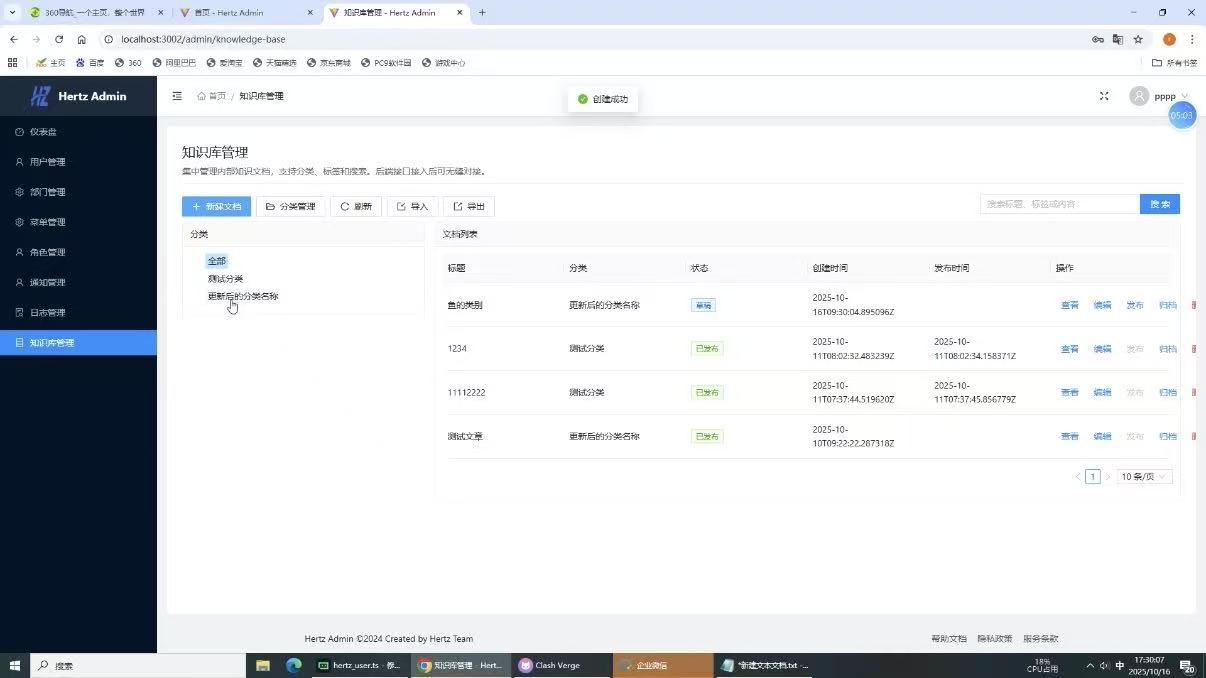Open a new browser tab
The image size is (1206, 678).
(482, 13)
